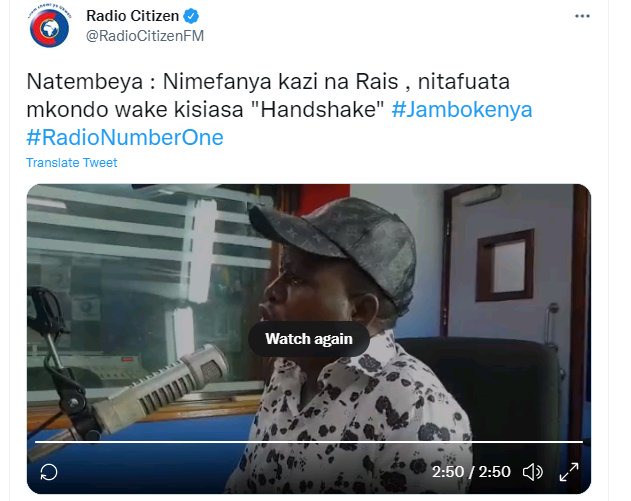Open Radio Citizen profile avatar

(49, 27)
